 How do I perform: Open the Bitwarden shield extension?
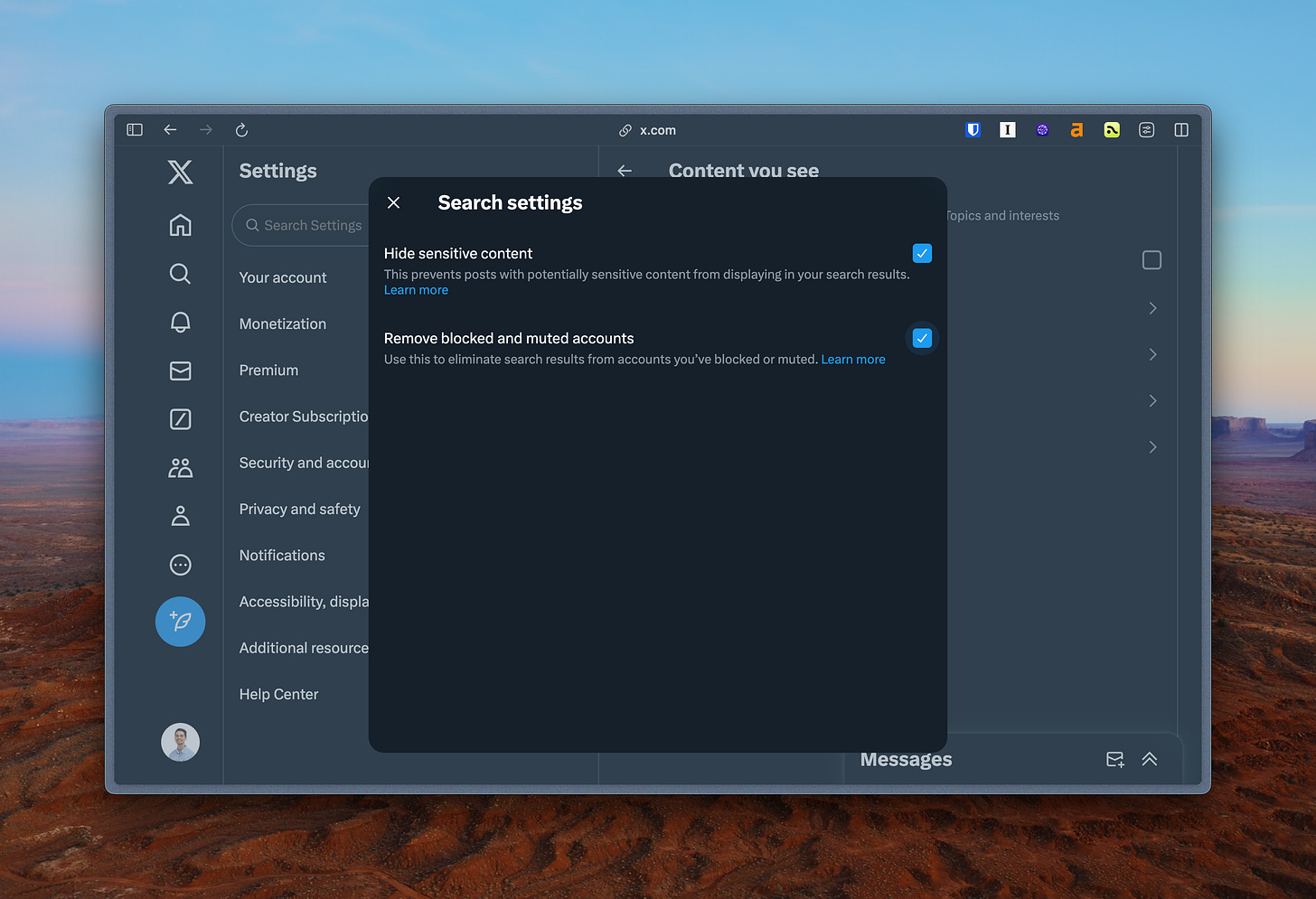[973, 130]
